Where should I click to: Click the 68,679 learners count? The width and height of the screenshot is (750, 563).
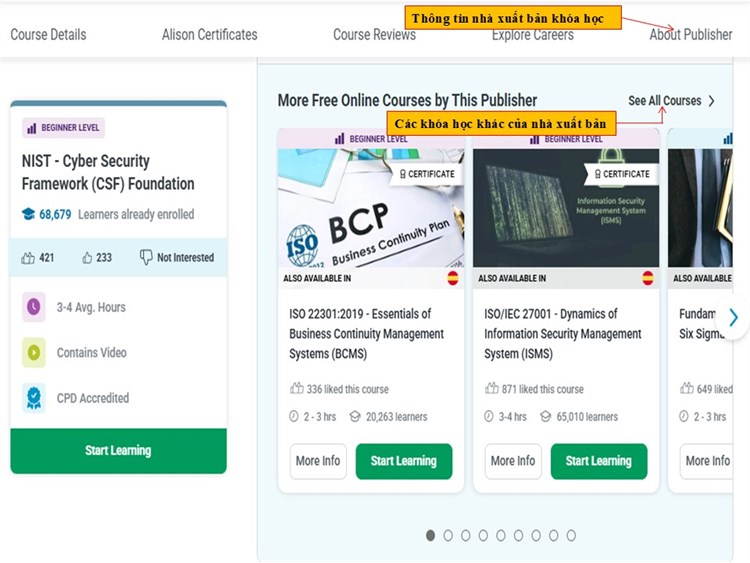[55, 214]
